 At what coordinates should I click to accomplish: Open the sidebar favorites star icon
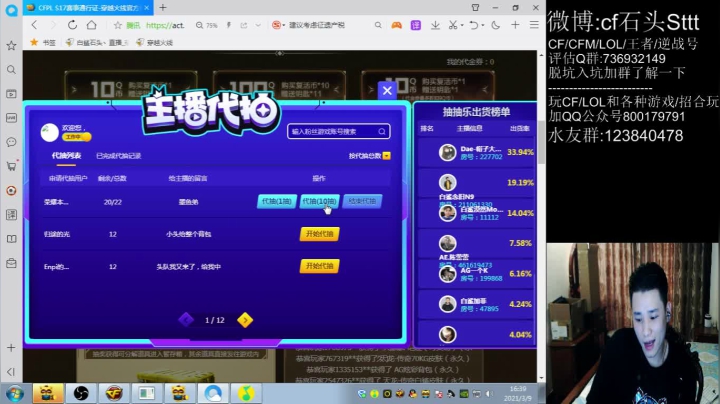pos(11,45)
